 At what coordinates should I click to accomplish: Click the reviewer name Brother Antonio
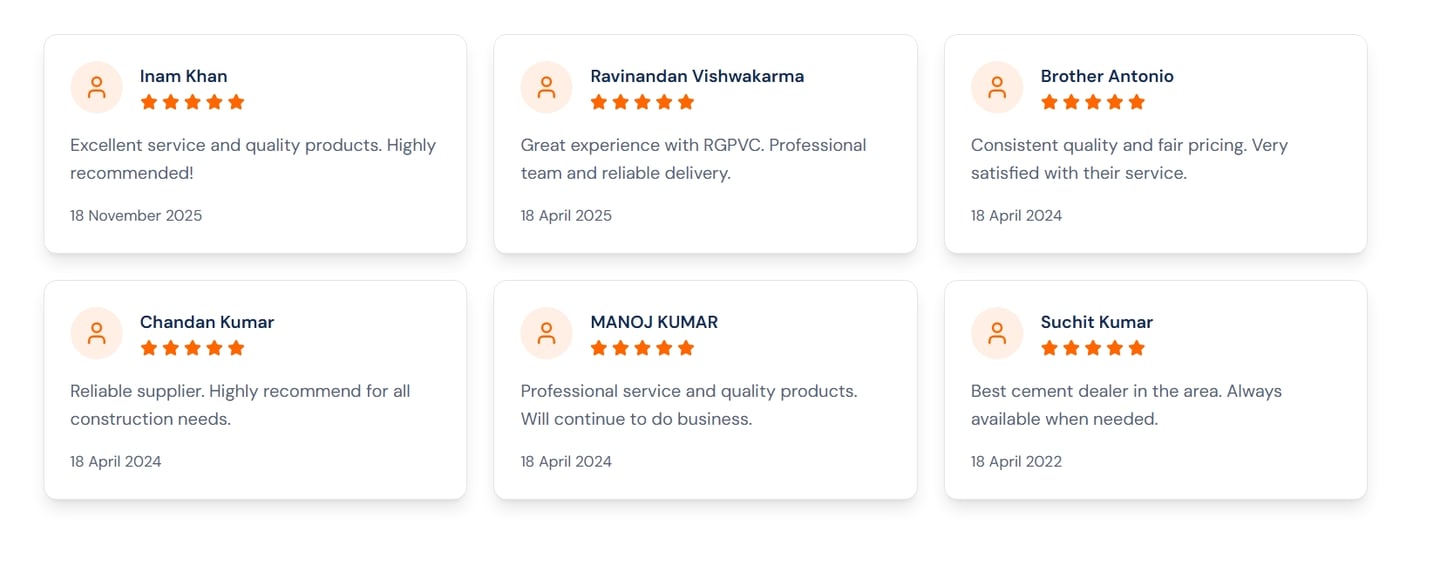point(1107,76)
